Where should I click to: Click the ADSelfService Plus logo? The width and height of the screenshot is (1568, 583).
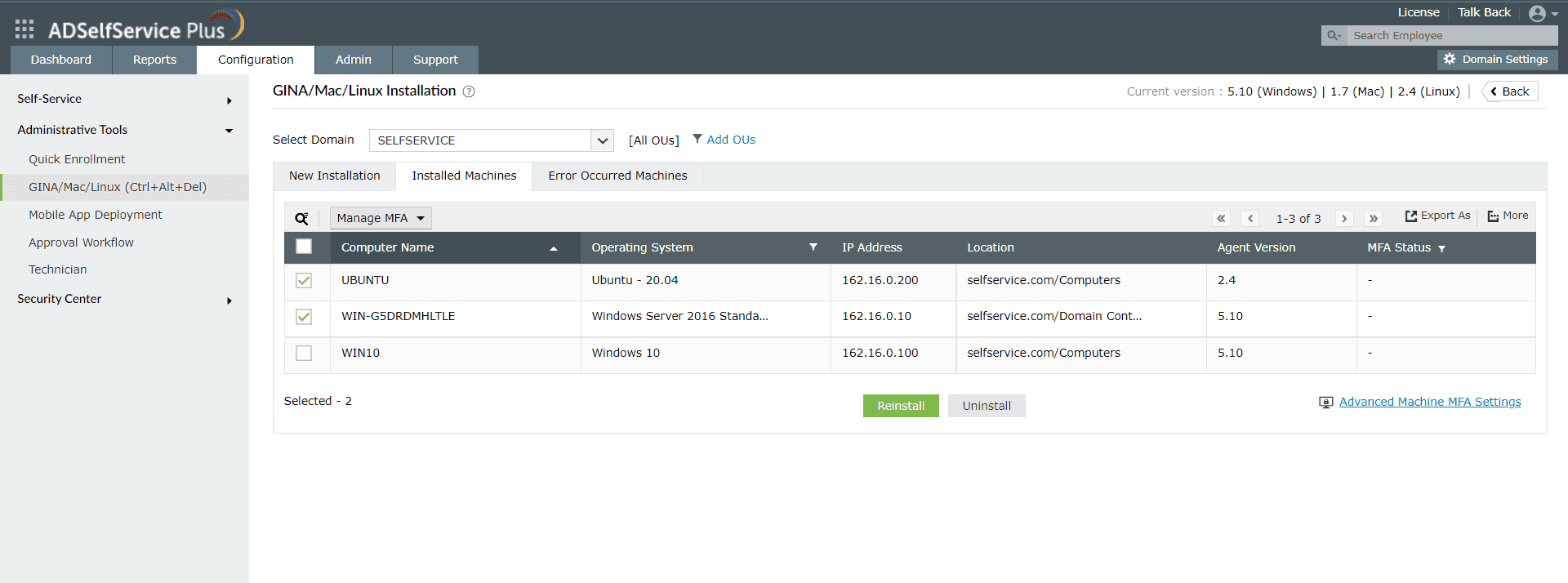[145, 27]
